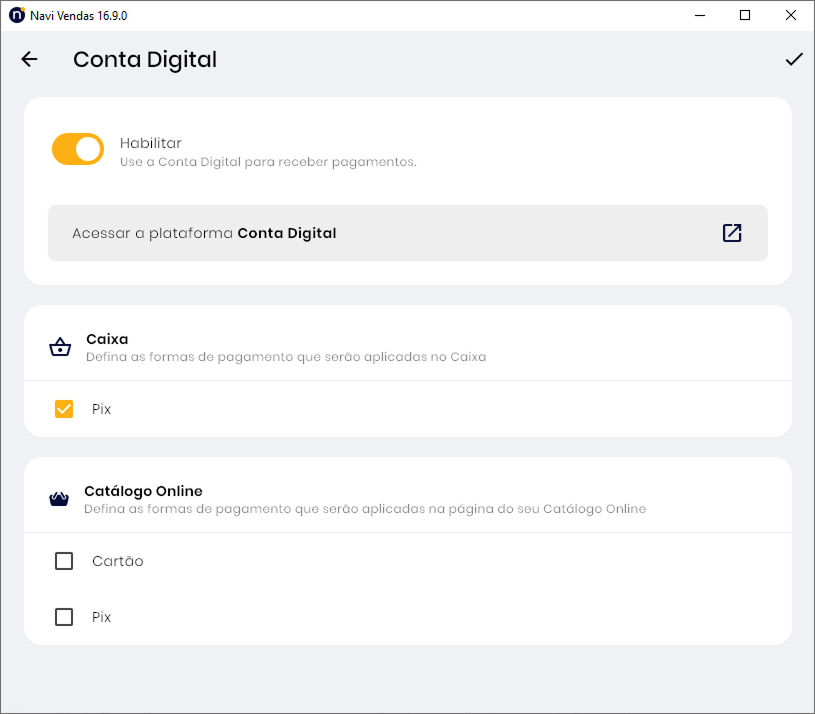Image resolution: width=815 pixels, height=714 pixels.
Task: Open Acessar a plataforma Conta Digital
Action: pyautogui.click(x=408, y=233)
